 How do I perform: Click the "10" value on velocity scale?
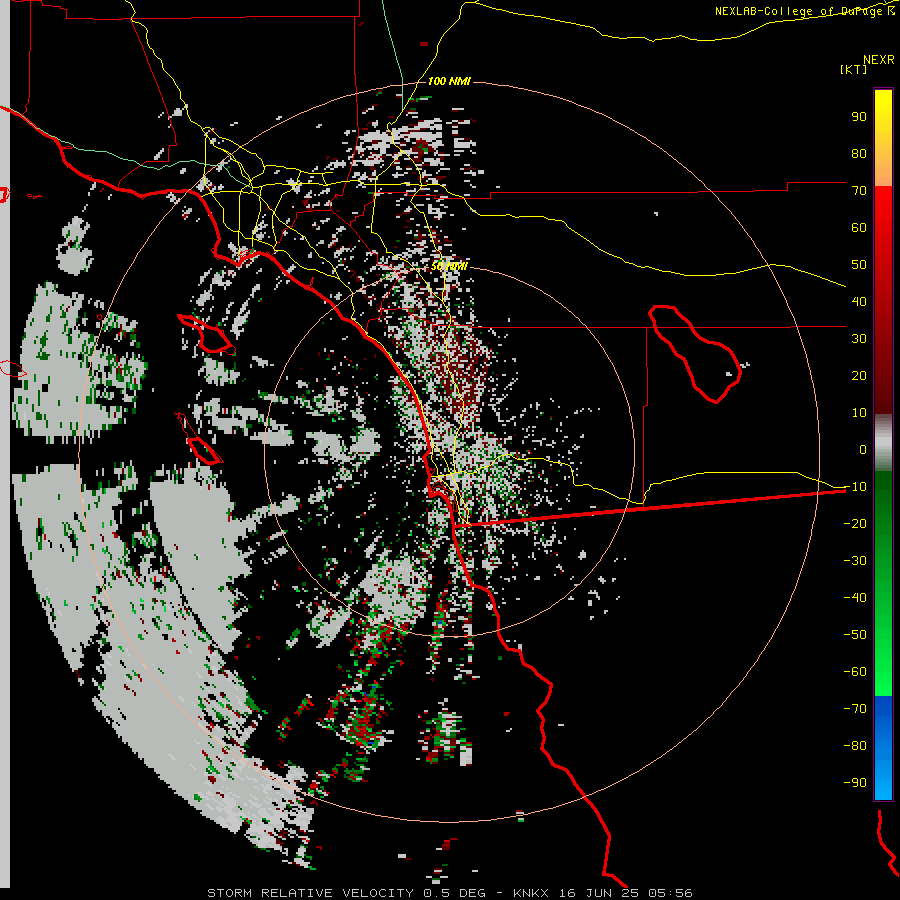pos(859,413)
